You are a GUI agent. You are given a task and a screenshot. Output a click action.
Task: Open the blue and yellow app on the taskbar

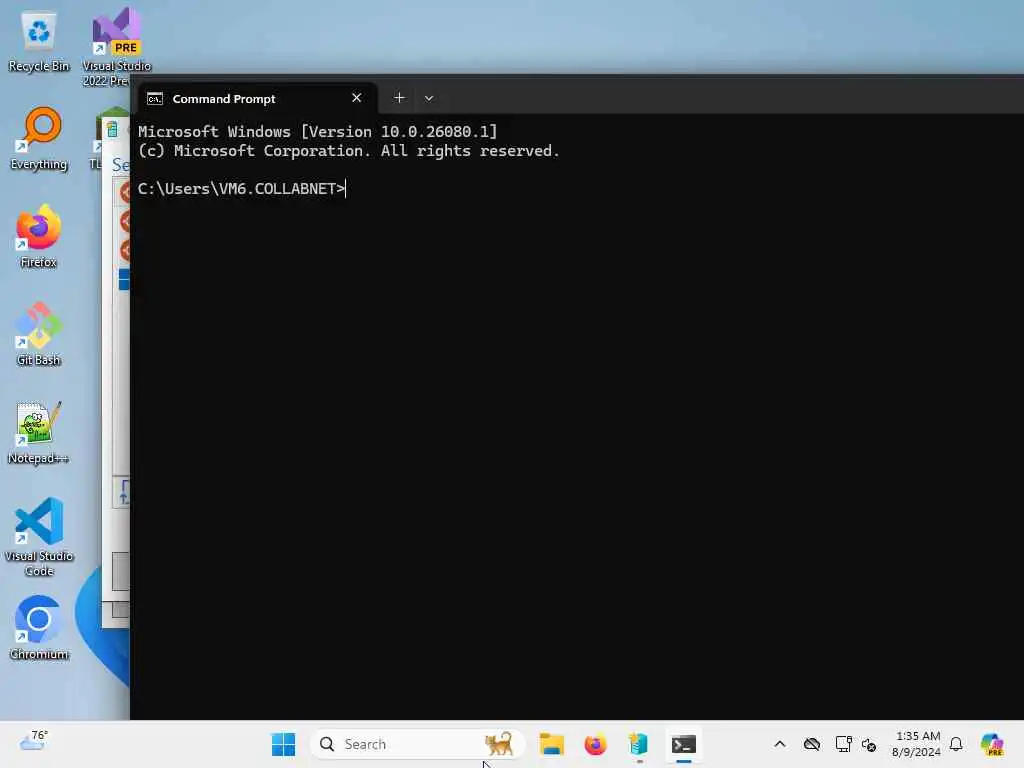[639, 744]
